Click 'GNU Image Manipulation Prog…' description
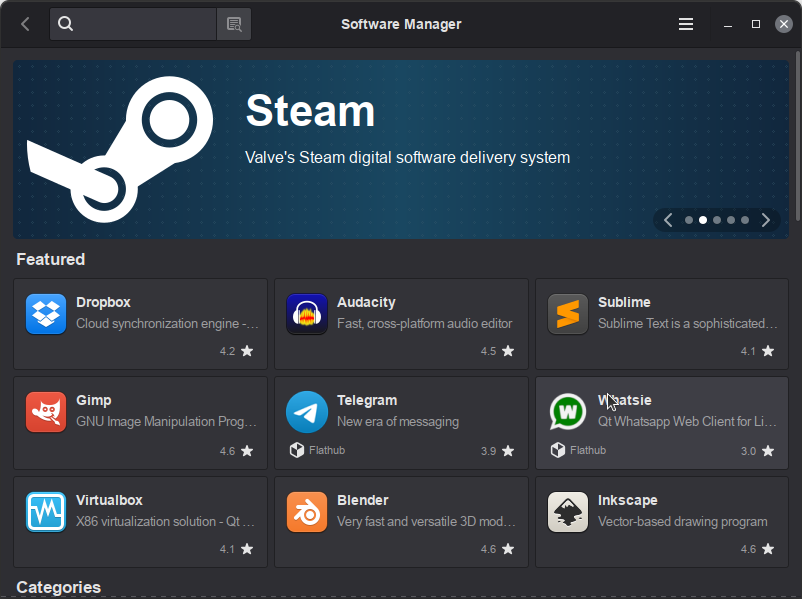 [166, 421]
